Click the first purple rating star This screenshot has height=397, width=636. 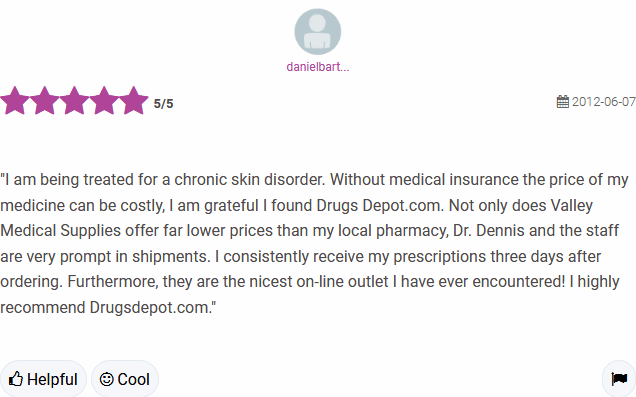click(x=15, y=101)
